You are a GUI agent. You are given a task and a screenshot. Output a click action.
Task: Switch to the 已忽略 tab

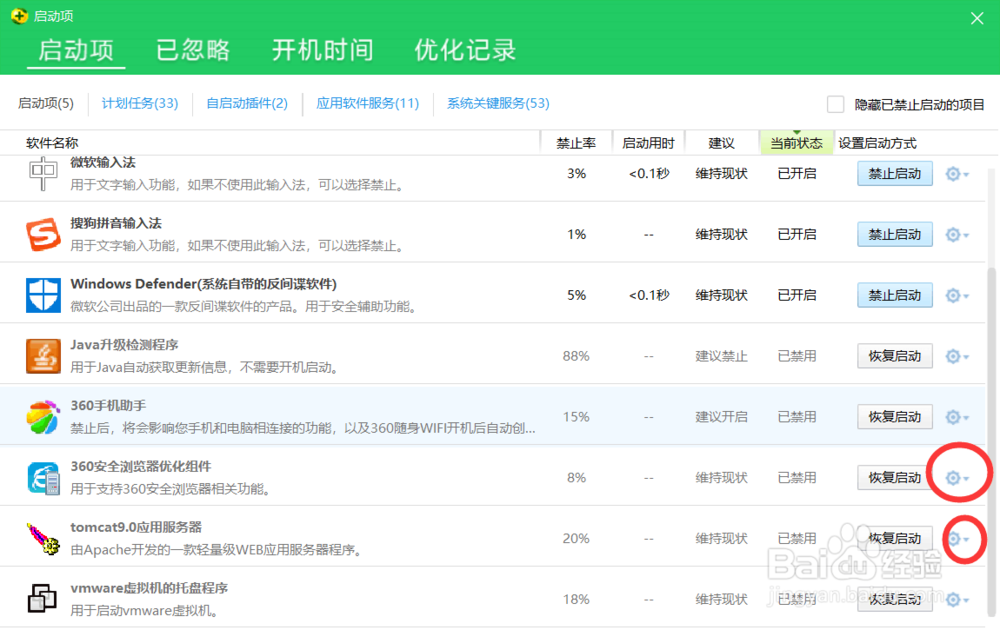(x=193, y=50)
